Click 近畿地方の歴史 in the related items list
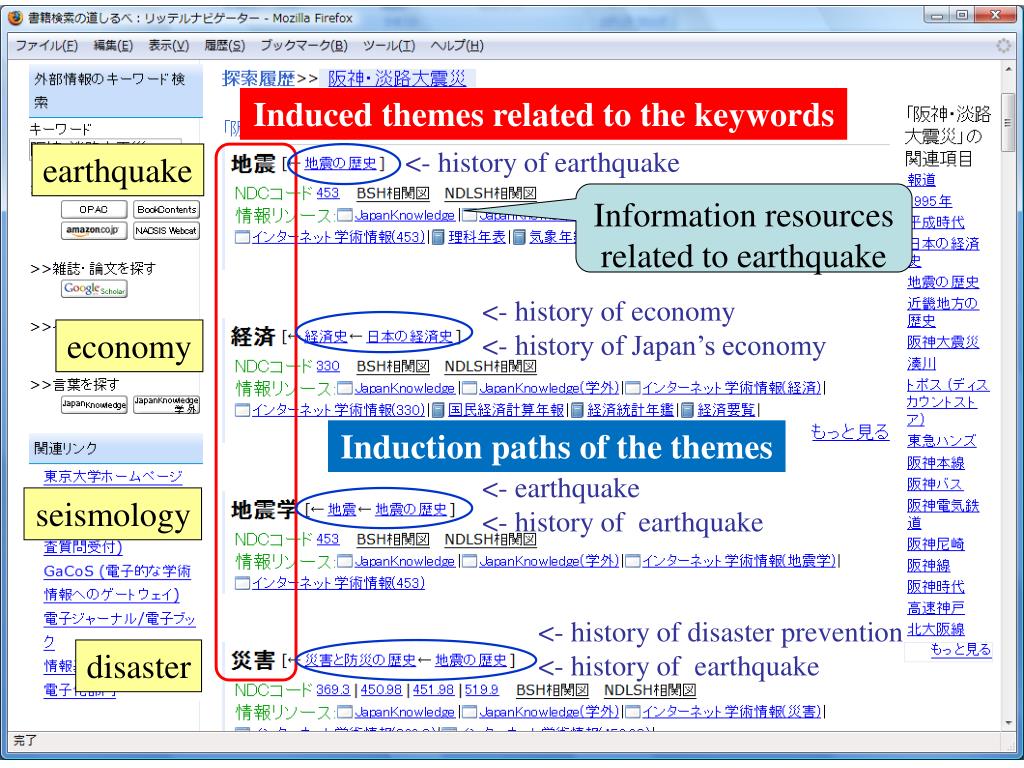Image resolution: width=1024 pixels, height=768 pixels. coord(942,312)
